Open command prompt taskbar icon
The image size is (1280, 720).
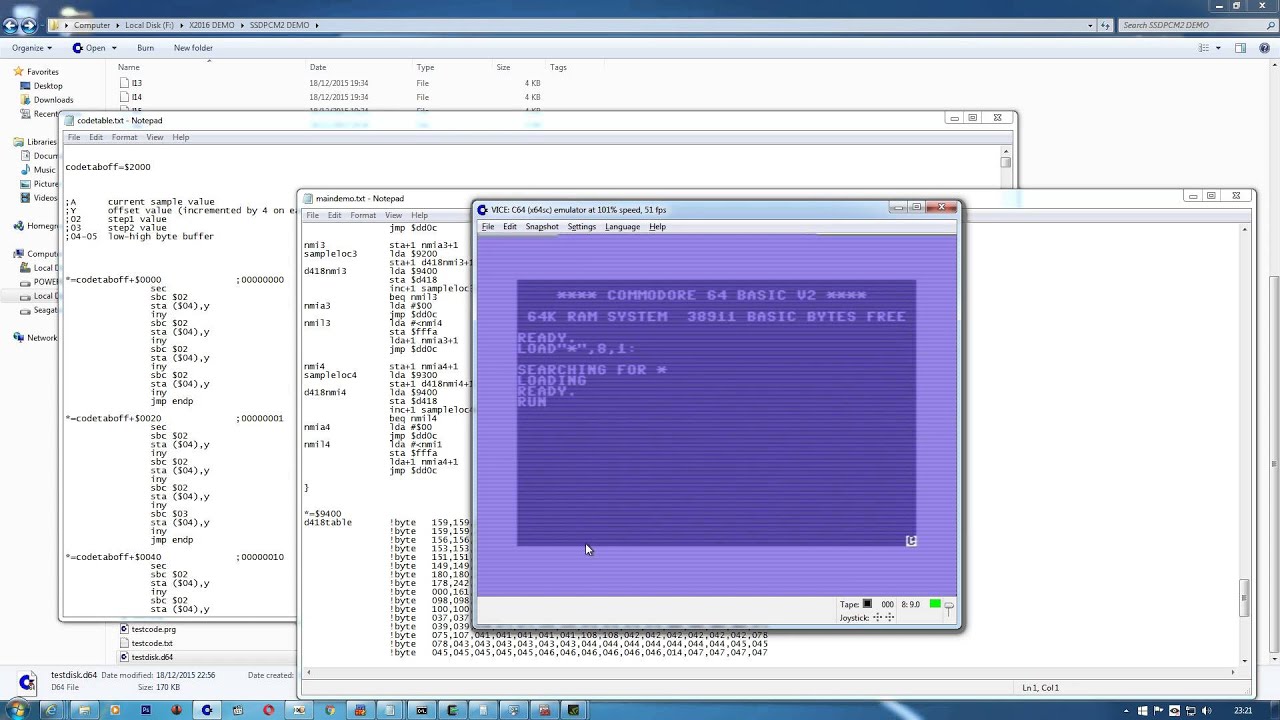(421, 710)
